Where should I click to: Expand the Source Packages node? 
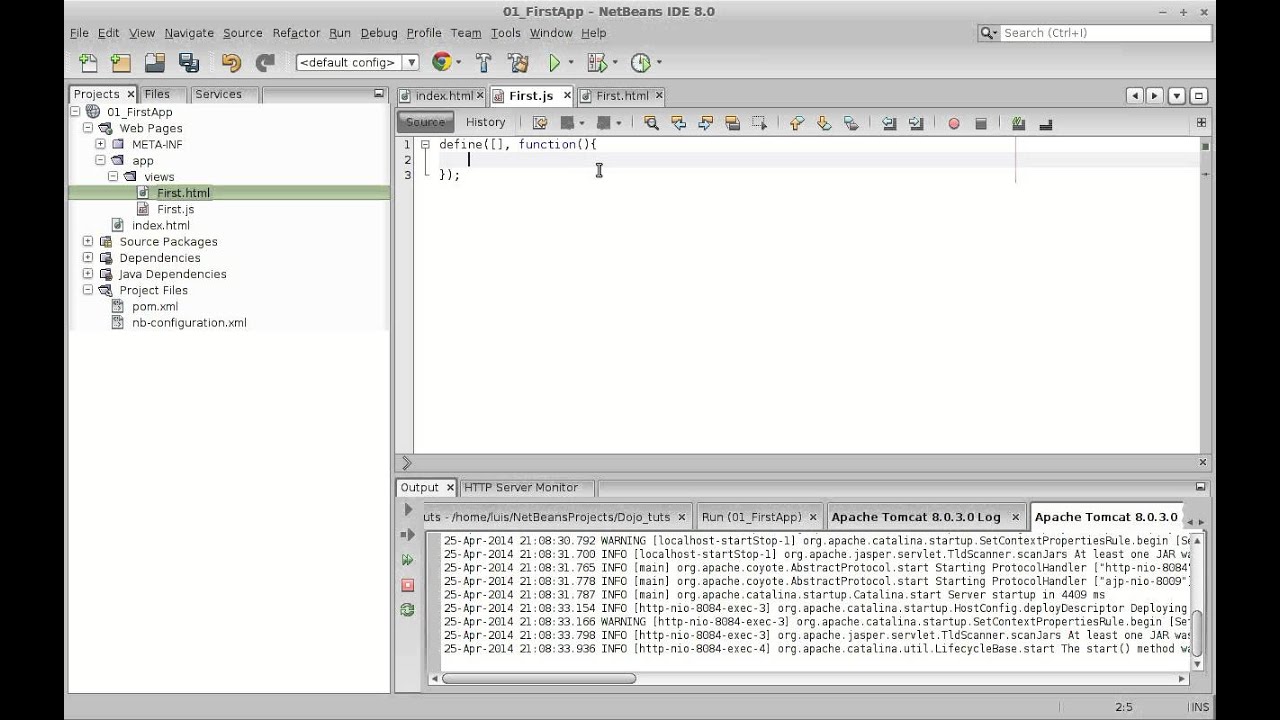[x=88, y=241]
